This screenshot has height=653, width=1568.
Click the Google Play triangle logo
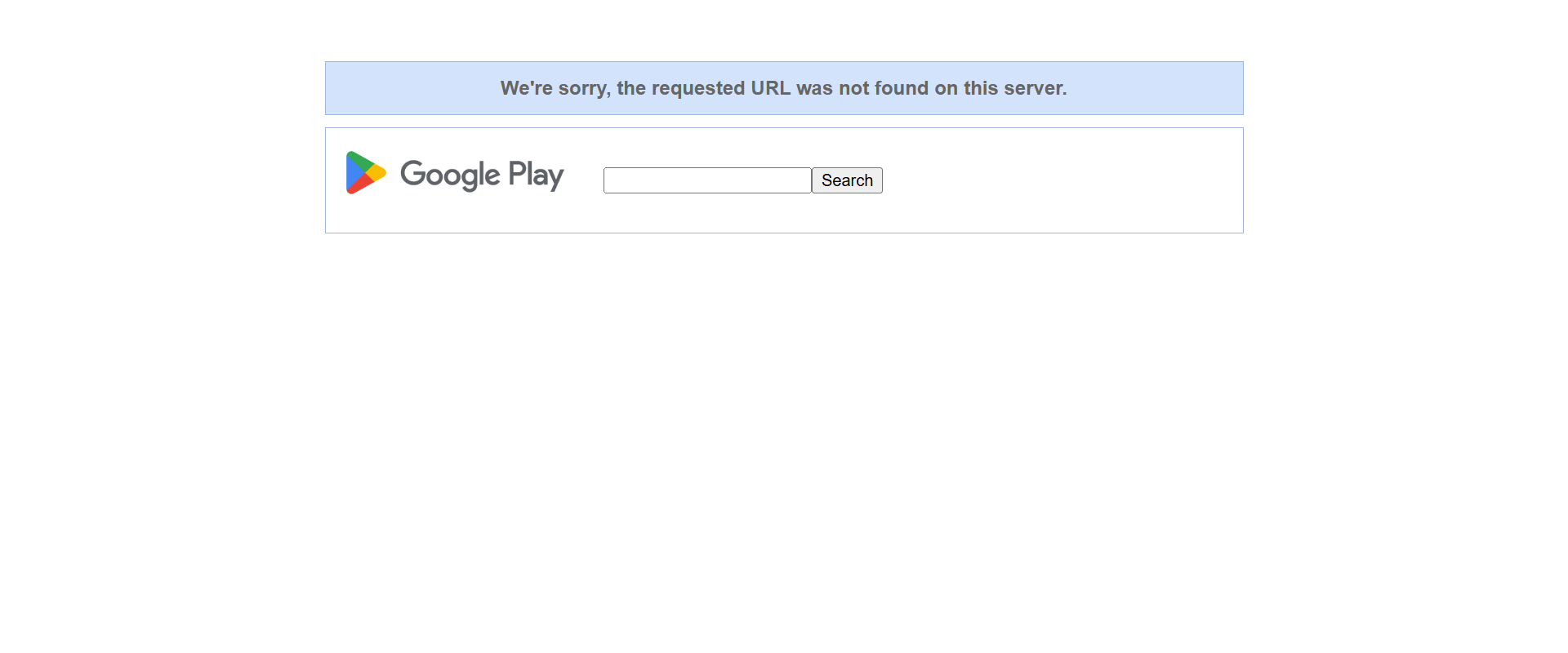point(365,172)
